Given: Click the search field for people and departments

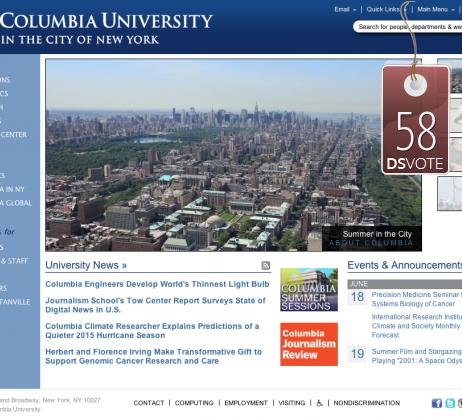Looking at the screenshot, I should [408, 27].
